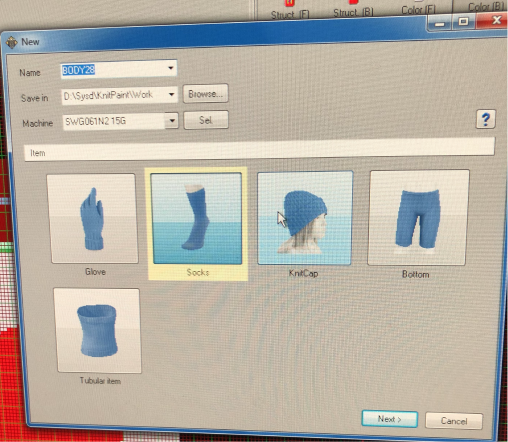Click into the BODY28 name field
Screen dimensions: 508x442
[113, 70]
